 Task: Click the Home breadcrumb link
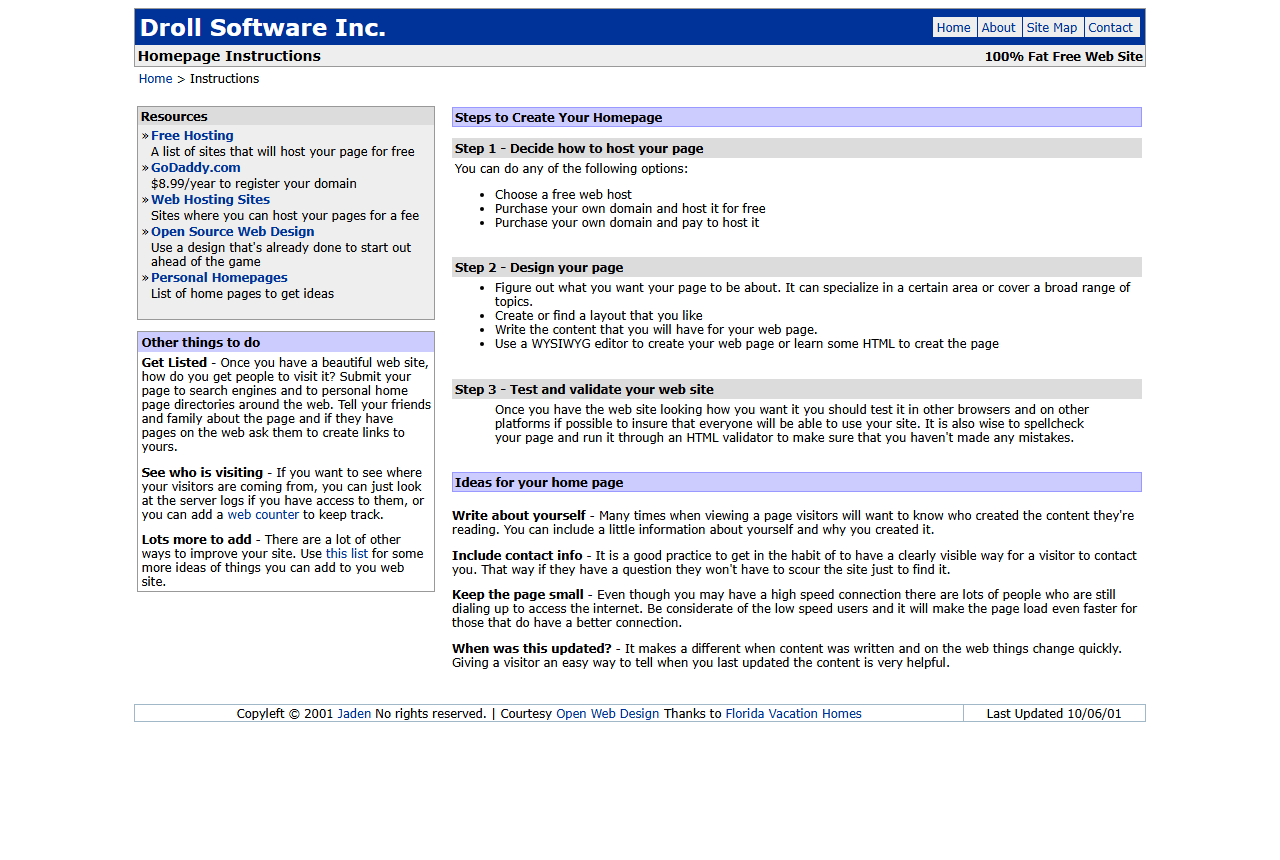(x=156, y=79)
